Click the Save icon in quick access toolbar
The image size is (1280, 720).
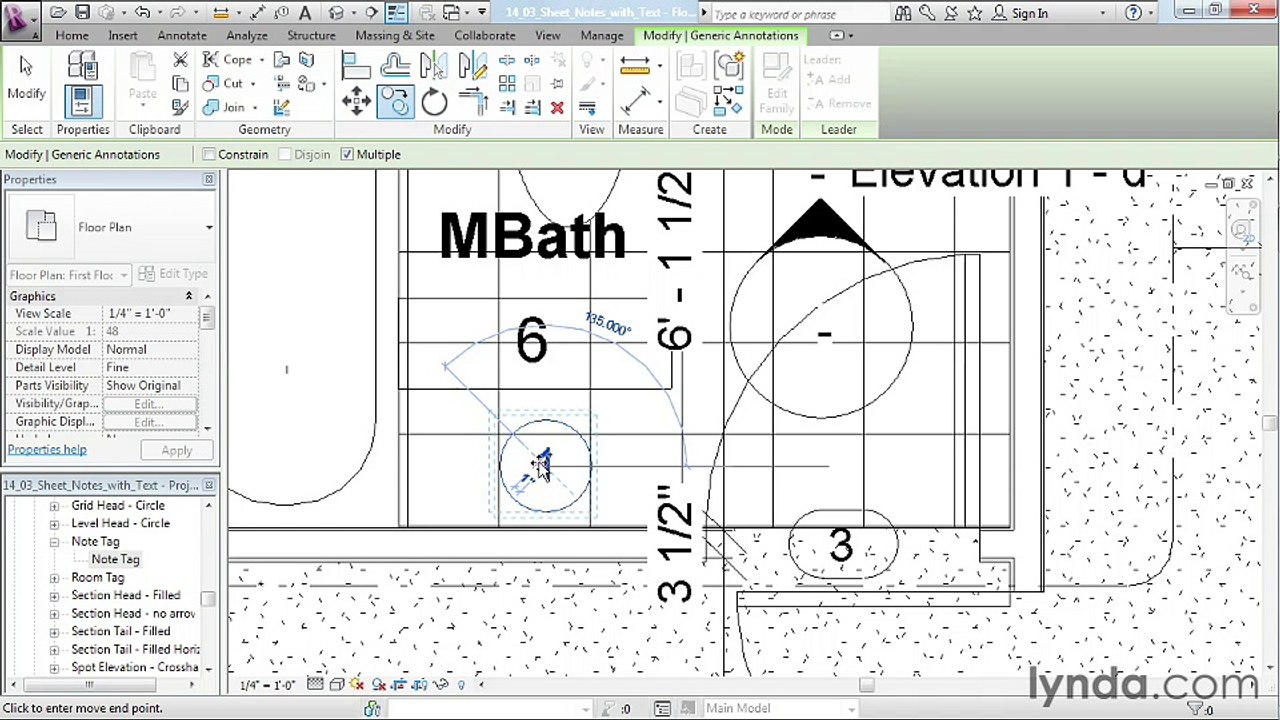click(82, 13)
